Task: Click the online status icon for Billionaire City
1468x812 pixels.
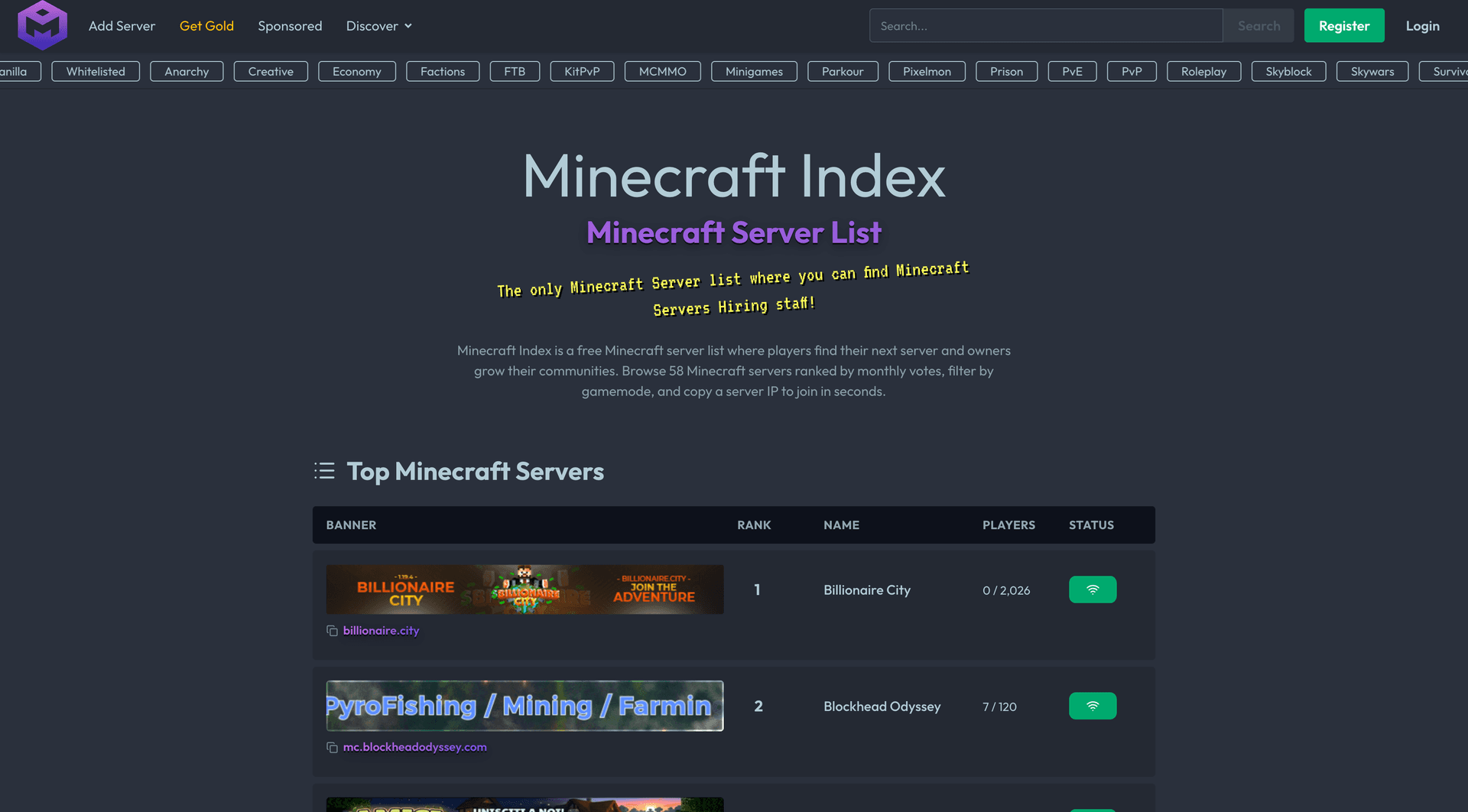Action: tap(1093, 590)
